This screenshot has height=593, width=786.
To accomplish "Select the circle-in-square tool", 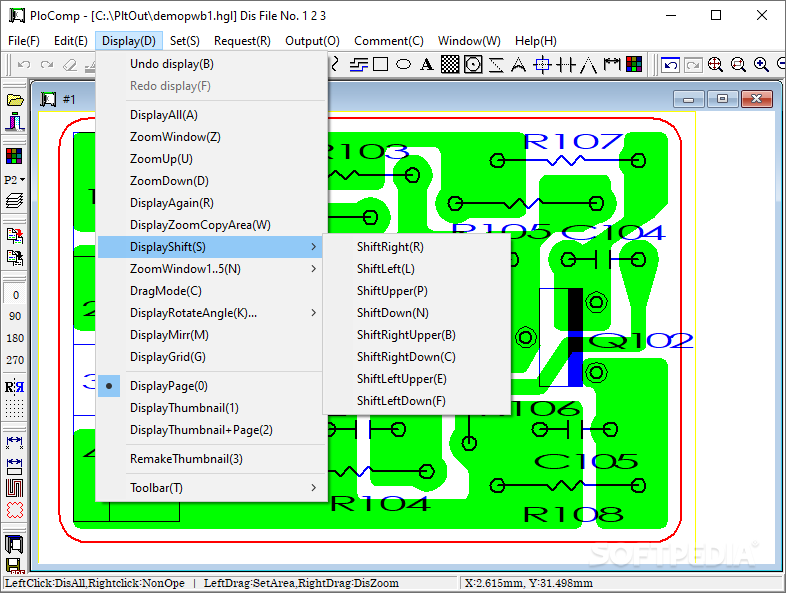I will tap(473, 64).
